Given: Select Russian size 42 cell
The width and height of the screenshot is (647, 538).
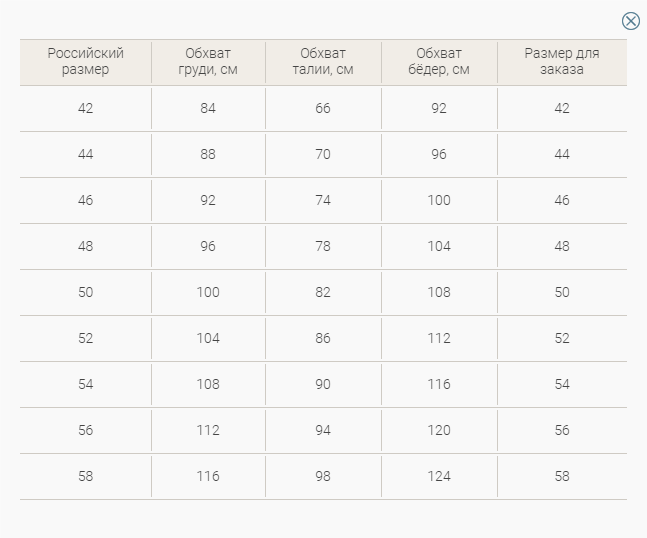Looking at the screenshot, I should coord(85,109).
